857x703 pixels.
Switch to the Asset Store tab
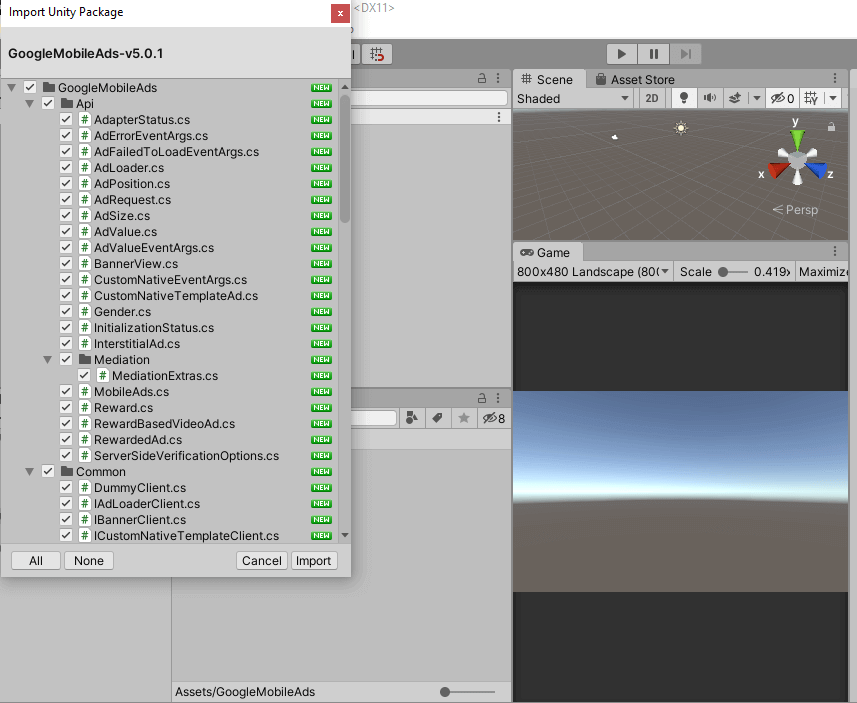(635, 79)
